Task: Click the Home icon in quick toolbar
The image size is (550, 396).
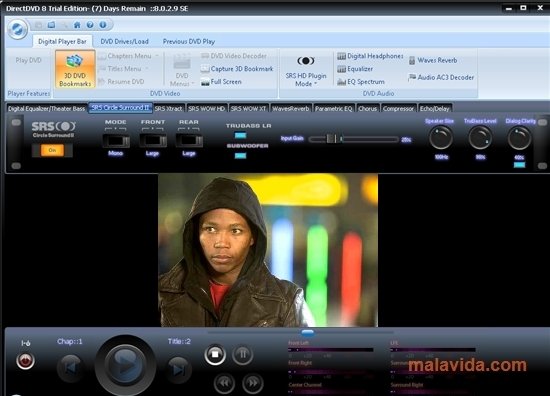Action: click(77, 25)
